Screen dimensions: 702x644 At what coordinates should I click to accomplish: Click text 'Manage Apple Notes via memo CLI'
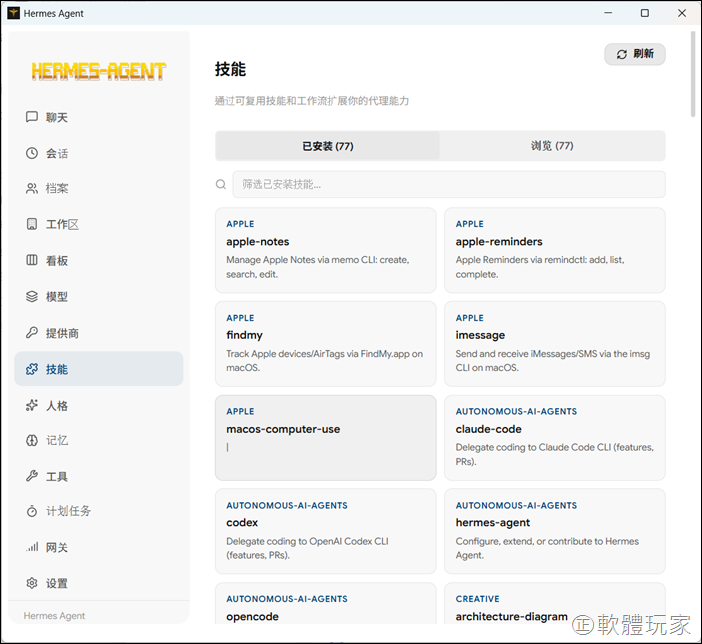click(x=302, y=260)
